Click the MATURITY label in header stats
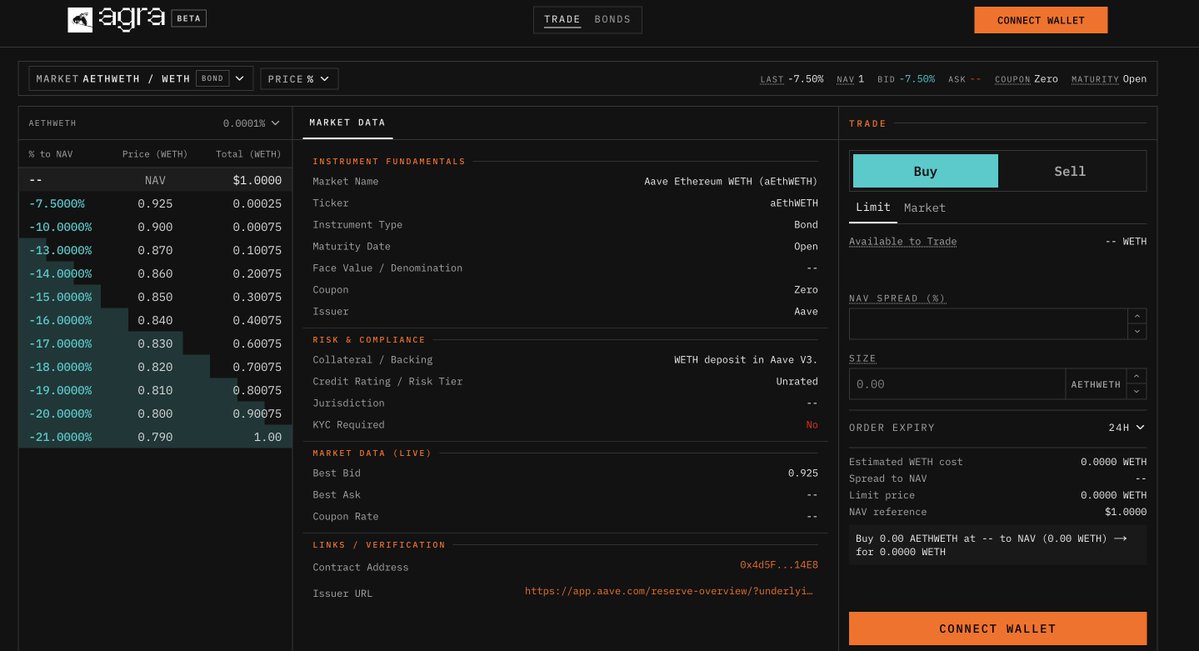Viewport: 1199px width, 651px height. (x=1095, y=80)
